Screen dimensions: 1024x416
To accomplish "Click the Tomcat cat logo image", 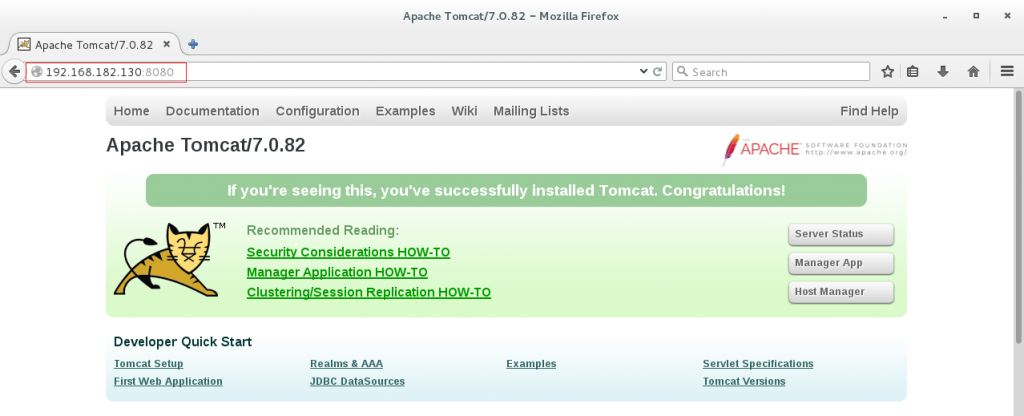I will pyautogui.click(x=169, y=259).
